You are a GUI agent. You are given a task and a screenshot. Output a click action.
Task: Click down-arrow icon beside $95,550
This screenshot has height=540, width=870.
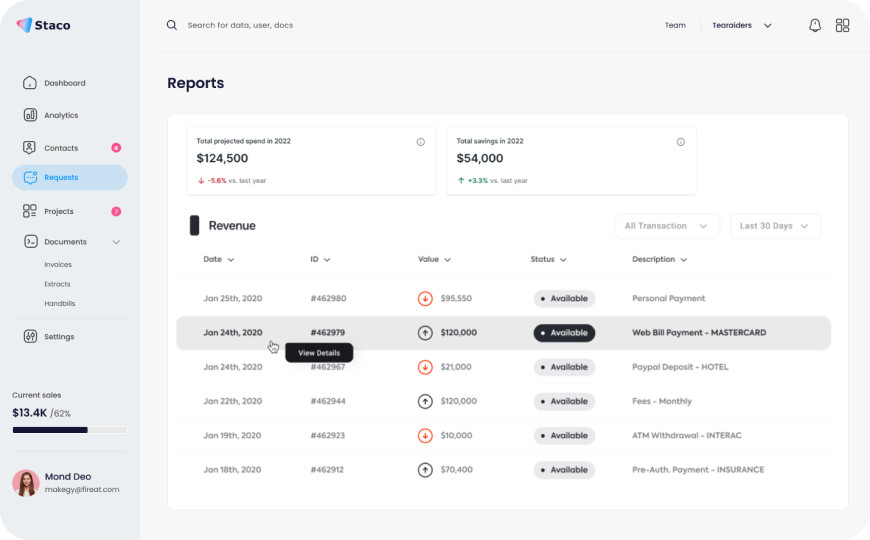tap(425, 298)
